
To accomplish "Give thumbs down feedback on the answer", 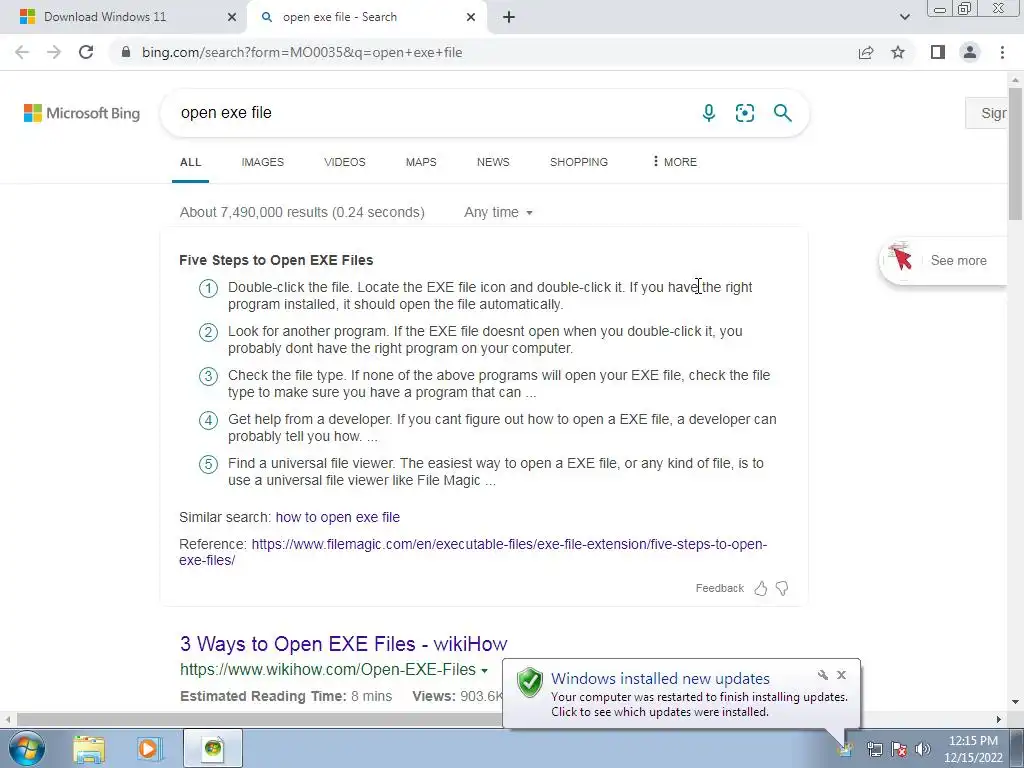I will point(782,588).
